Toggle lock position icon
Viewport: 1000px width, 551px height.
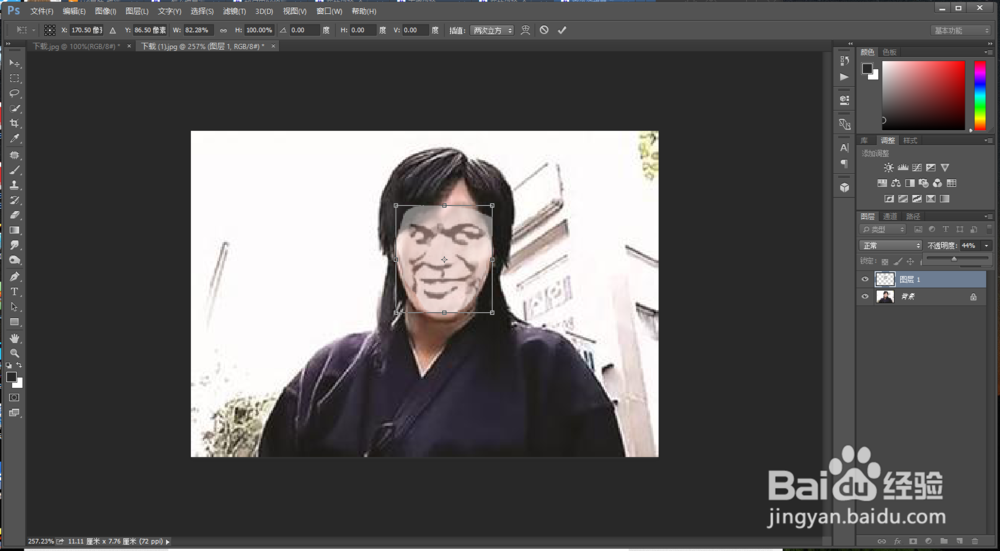[x=910, y=261]
